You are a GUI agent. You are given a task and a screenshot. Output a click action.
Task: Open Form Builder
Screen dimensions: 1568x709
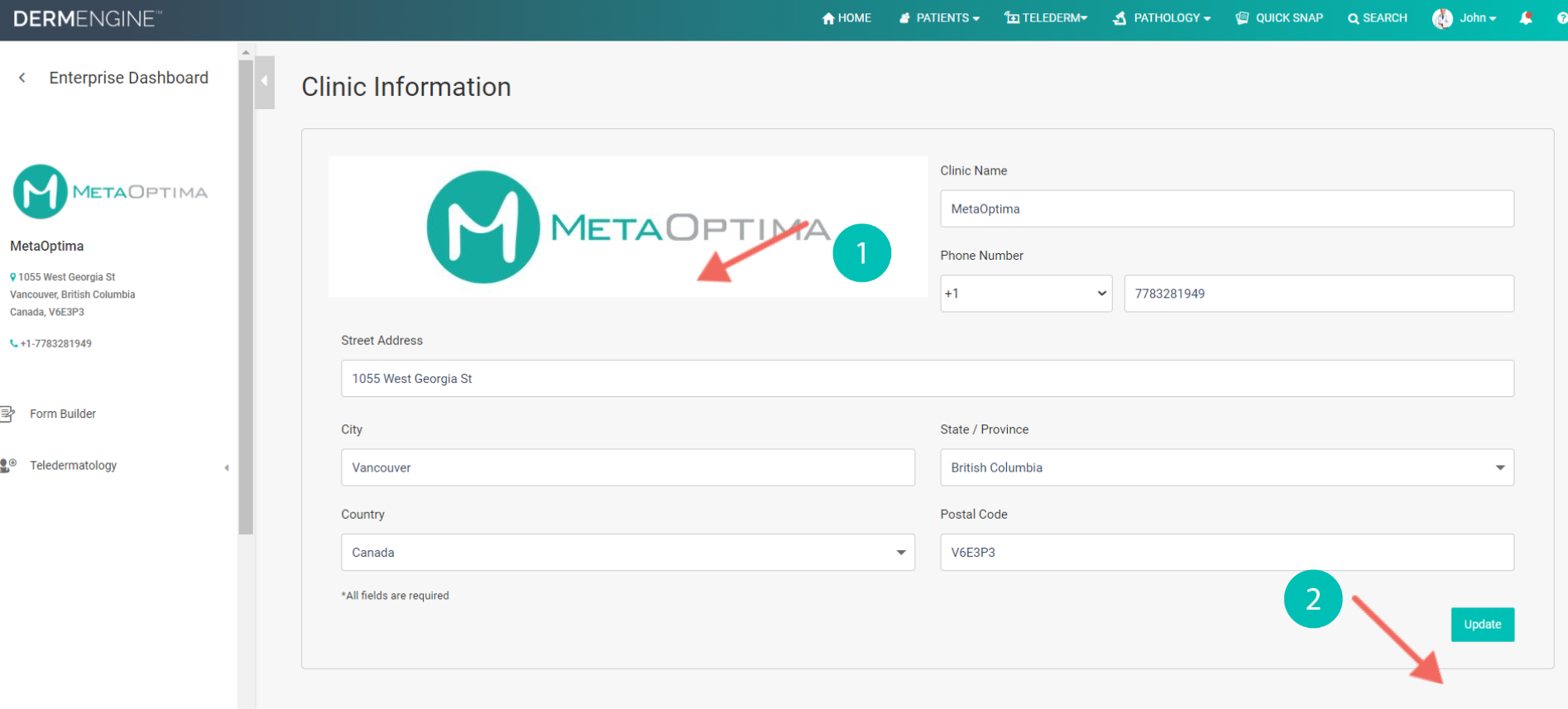(x=63, y=414)
